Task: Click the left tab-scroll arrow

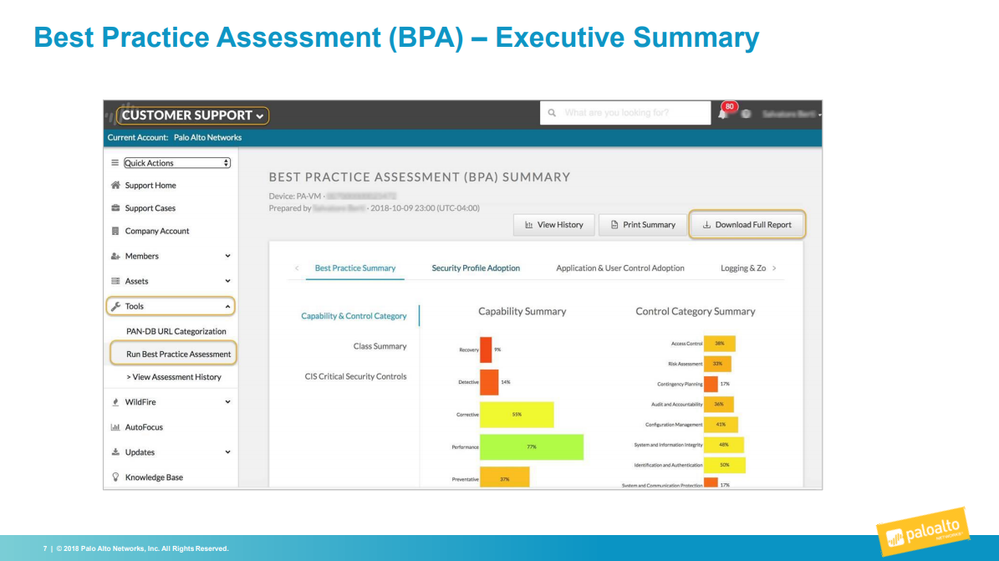Action: pyautogui.click(x=297, y=268)
